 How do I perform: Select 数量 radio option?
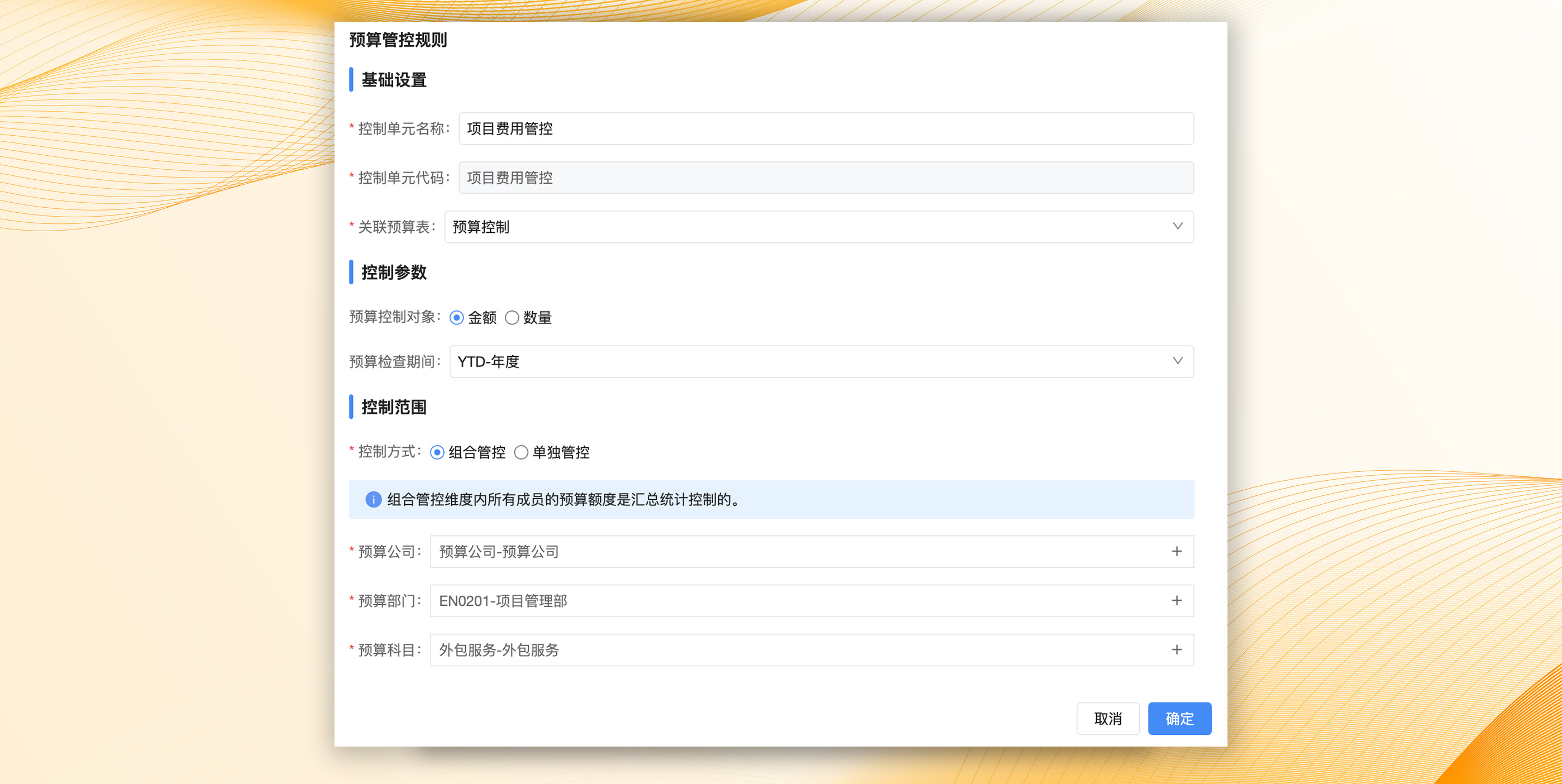click(512, 317)
